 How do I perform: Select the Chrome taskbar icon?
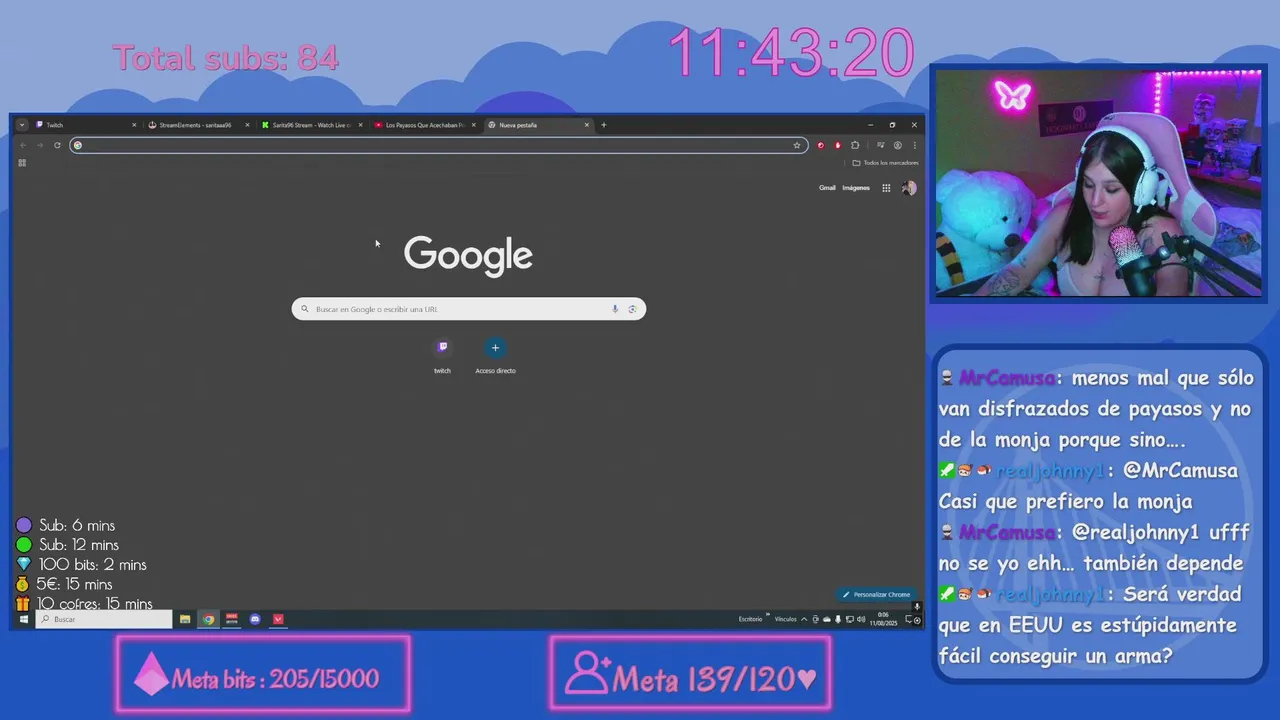208,619
